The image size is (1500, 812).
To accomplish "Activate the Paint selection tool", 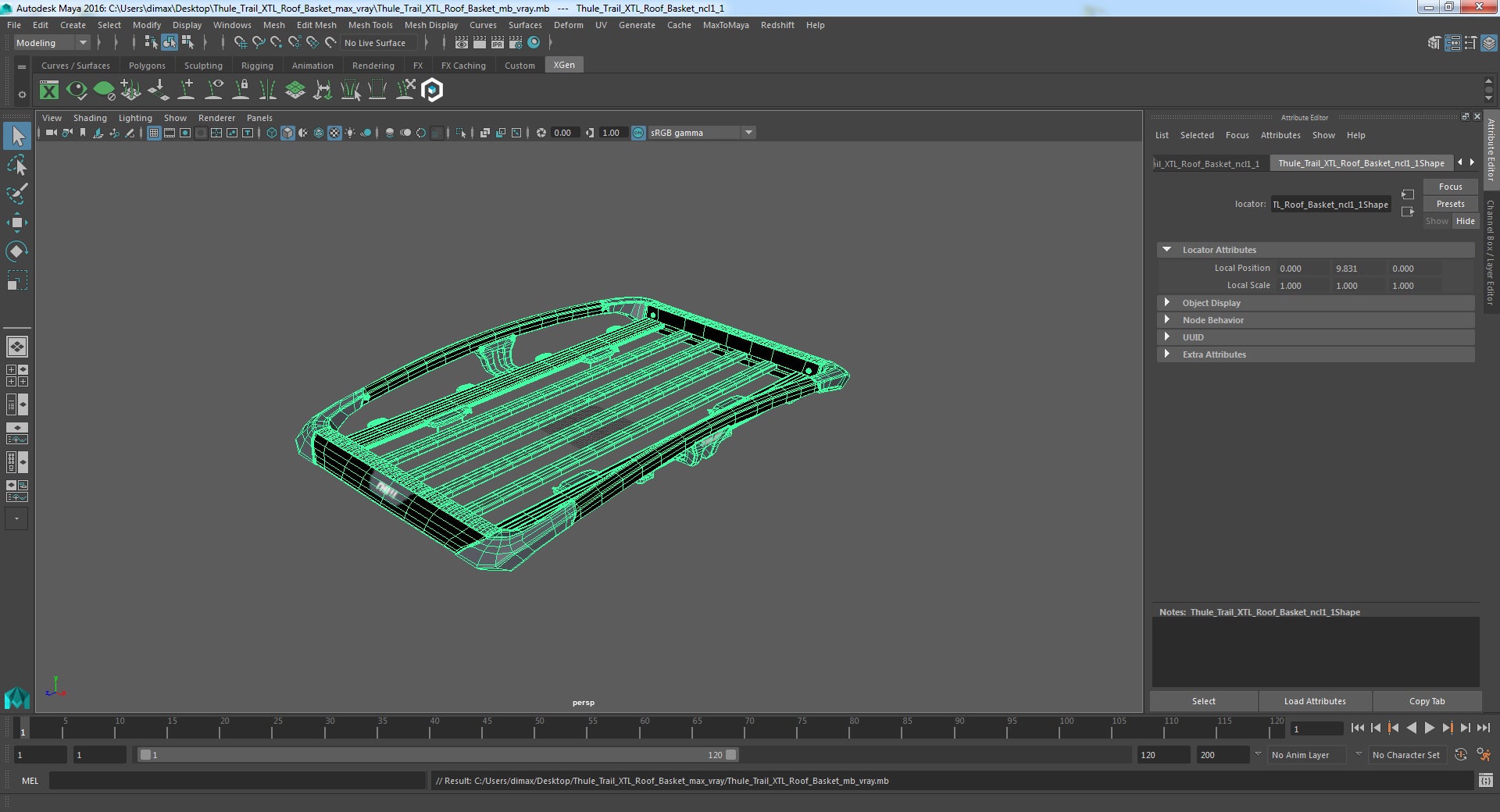I will [17, 194].
